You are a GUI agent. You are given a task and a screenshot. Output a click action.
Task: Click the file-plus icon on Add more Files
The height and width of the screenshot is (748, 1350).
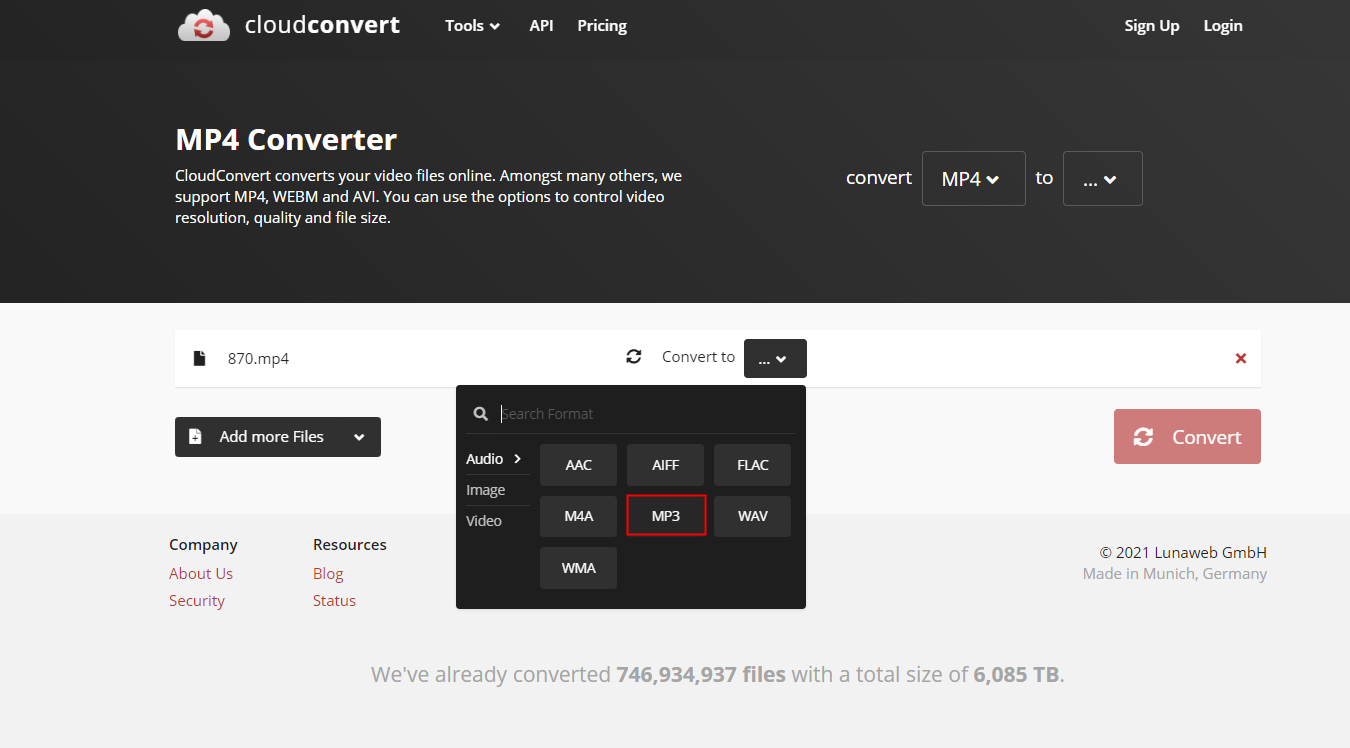[x=196, y=437]
